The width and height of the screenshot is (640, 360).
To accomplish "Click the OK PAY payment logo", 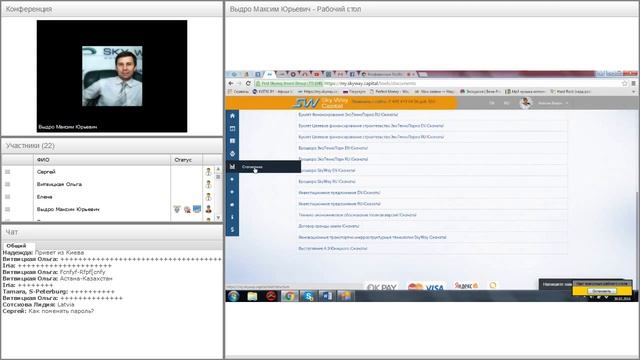I will coord(382,287).
